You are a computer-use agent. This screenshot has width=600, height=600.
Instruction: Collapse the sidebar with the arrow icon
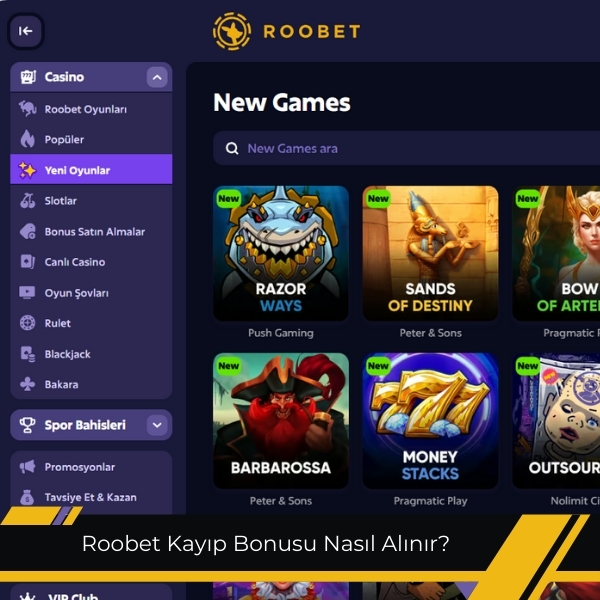click(x=25, y=31)
